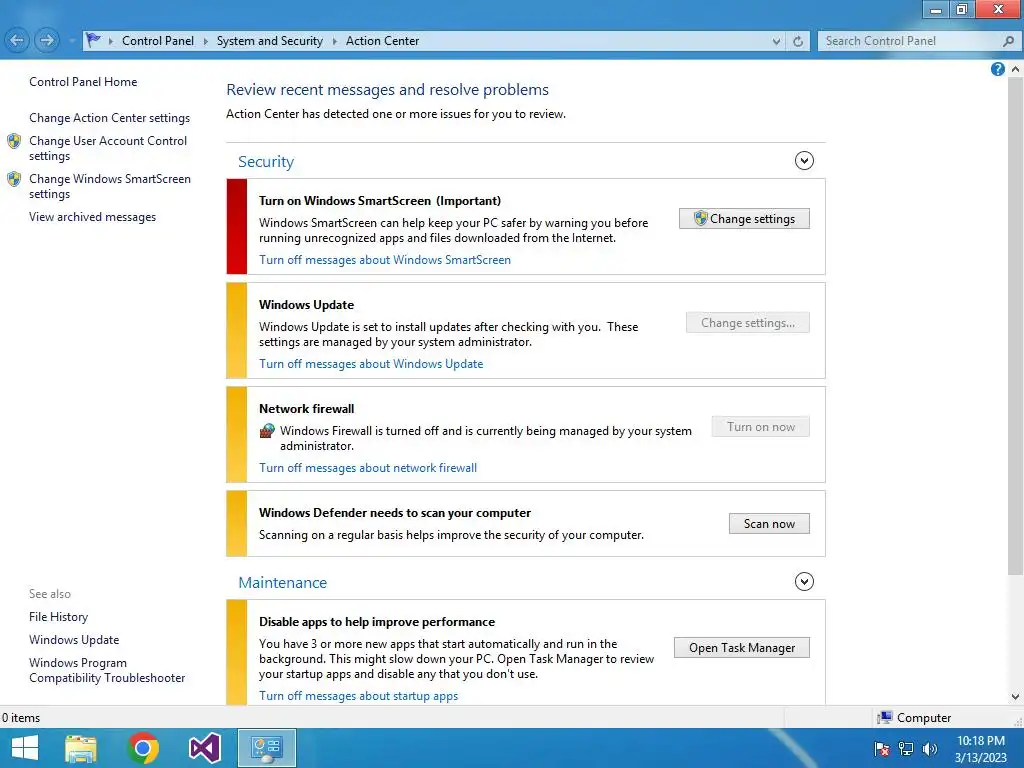The height and width of the screenshot is (768, 1024).
Task: Click 'Review recent messages and resolve problems' heading
Action: (x=387, y=89)
